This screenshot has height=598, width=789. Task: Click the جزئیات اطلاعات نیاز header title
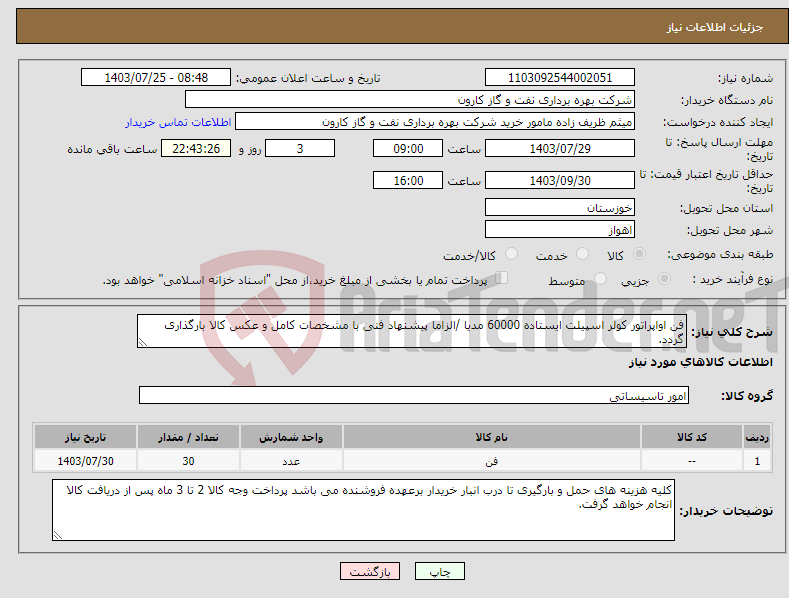[x=715, y=27]
